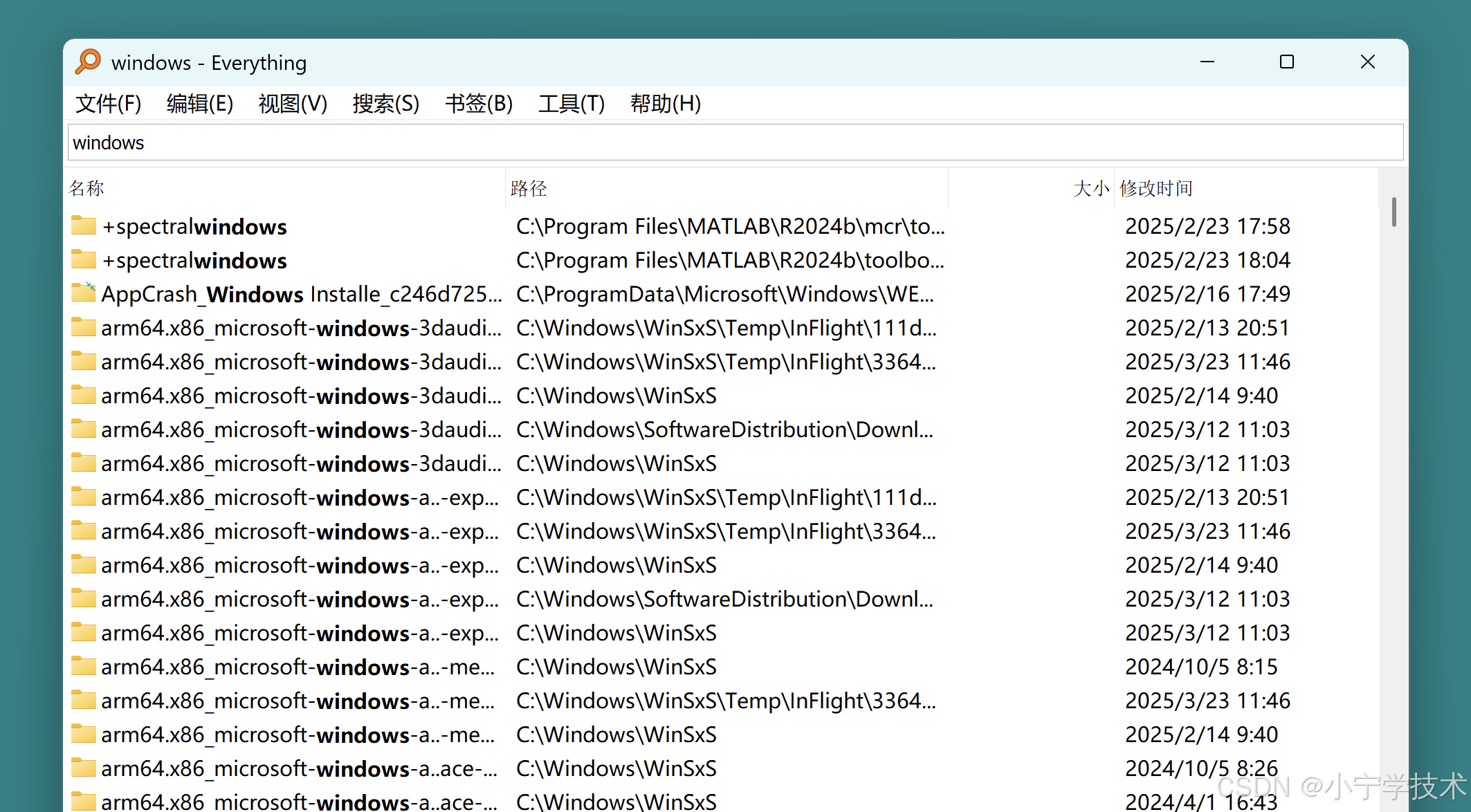
Task: Click the search box containing windows
Action: point(733,142)
